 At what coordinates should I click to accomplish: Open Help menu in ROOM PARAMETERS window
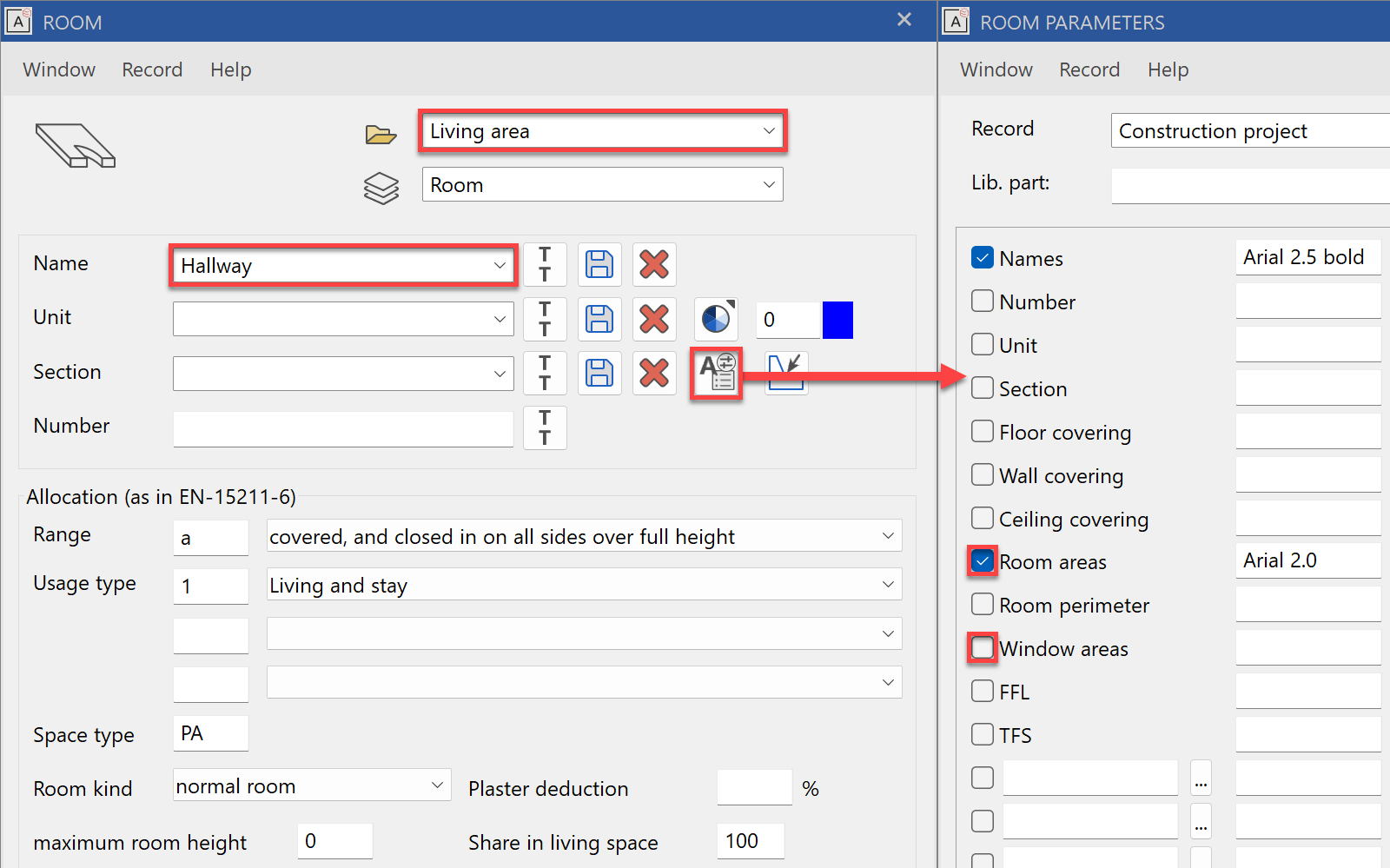pos(1168,70)
